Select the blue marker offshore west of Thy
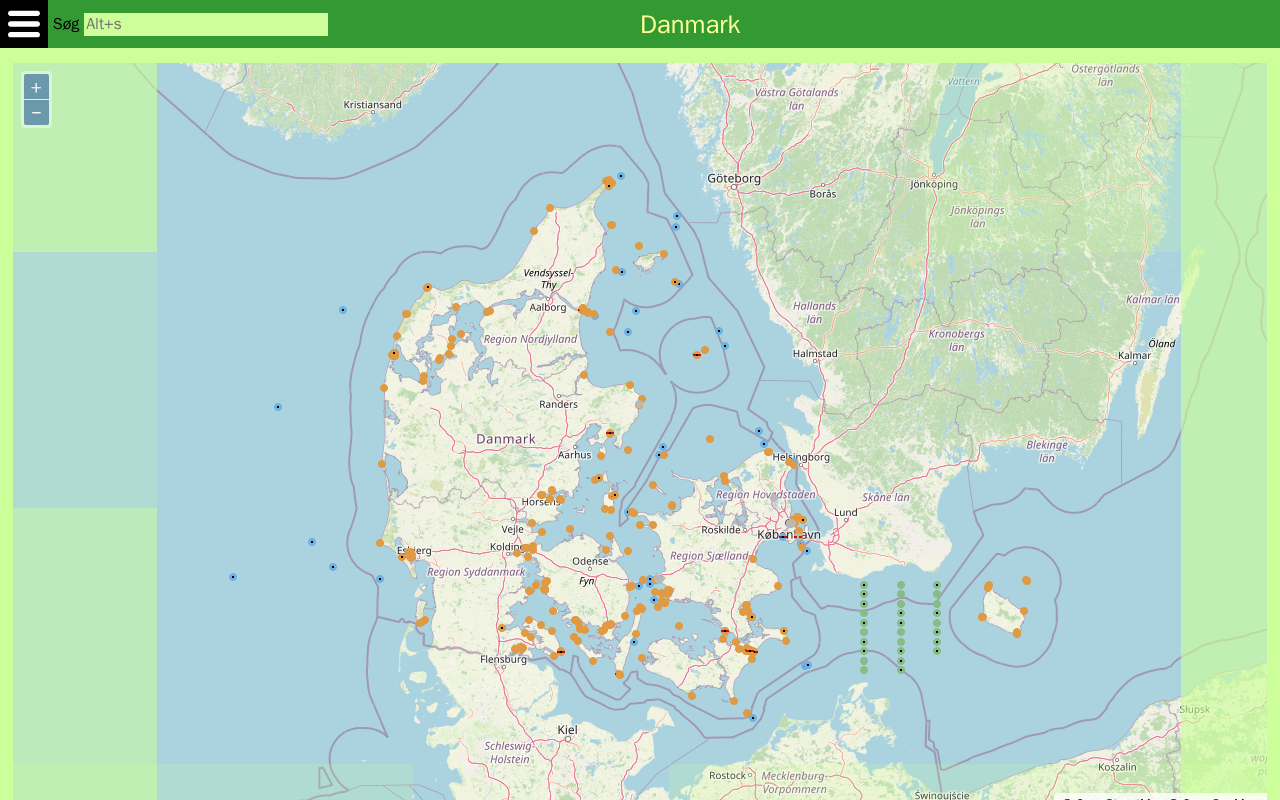 pyautogui.click(x=343, y=310)
